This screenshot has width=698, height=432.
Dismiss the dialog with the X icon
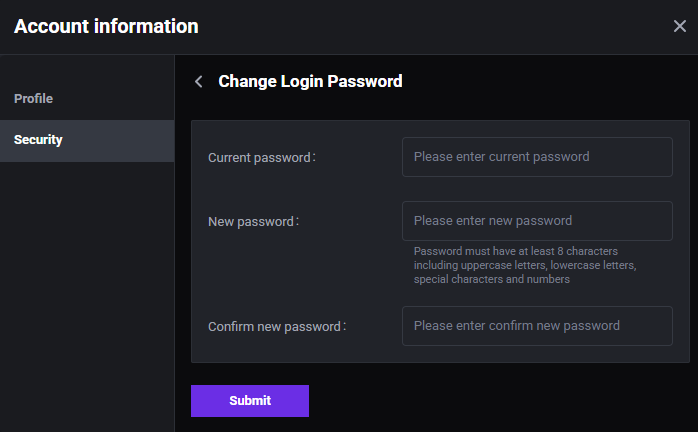tap(680, 26)
